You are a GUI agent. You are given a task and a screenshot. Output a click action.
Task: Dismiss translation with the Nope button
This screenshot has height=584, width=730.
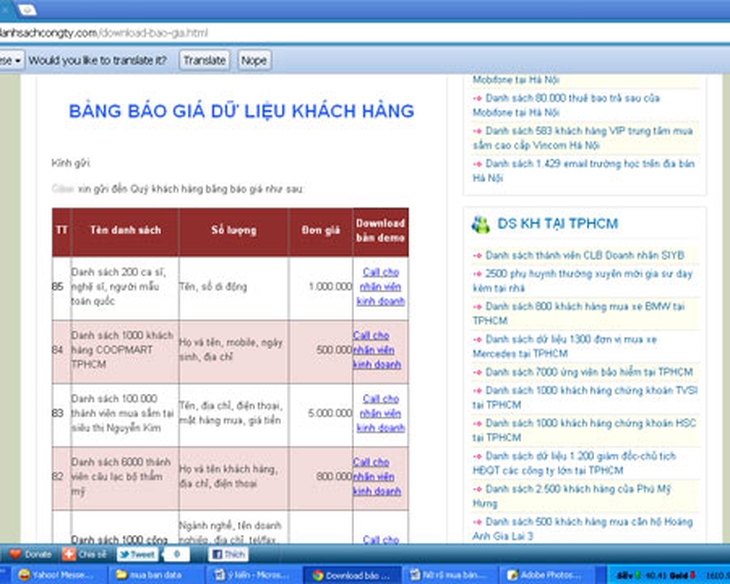coord(254,61)
